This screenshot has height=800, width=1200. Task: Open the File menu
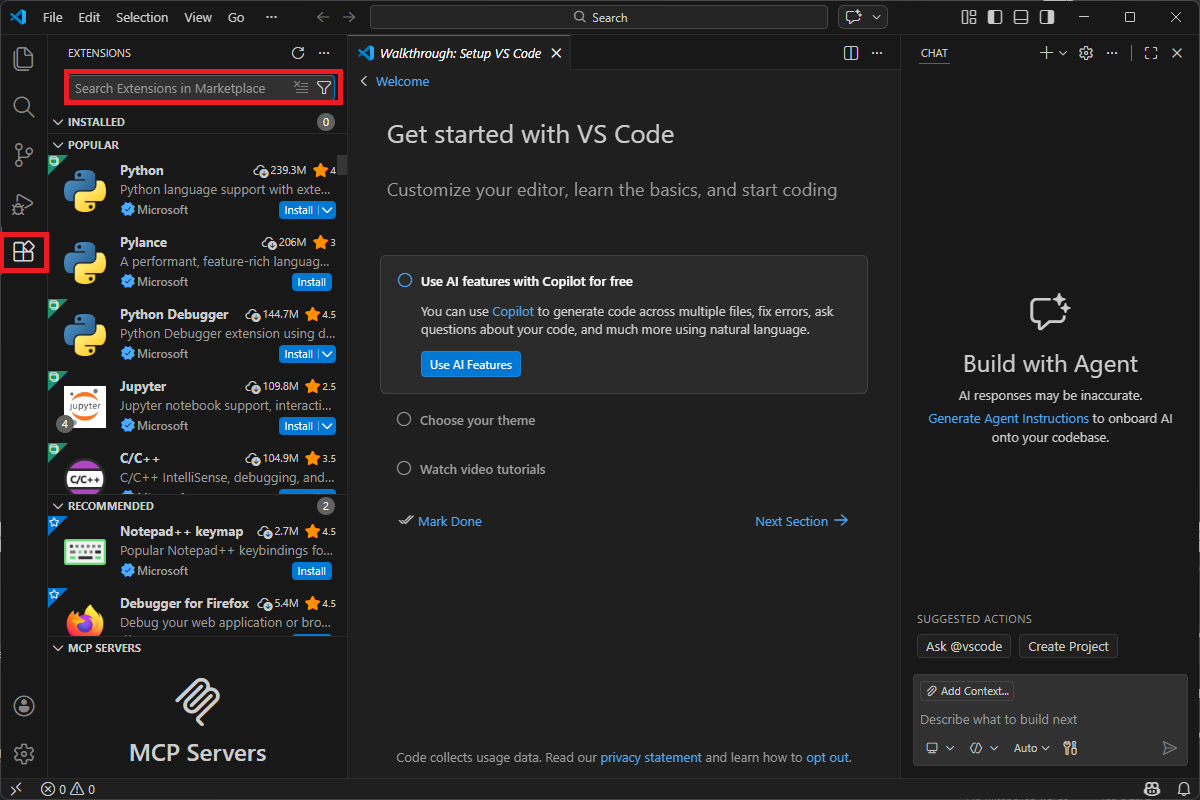coord(53,17)
